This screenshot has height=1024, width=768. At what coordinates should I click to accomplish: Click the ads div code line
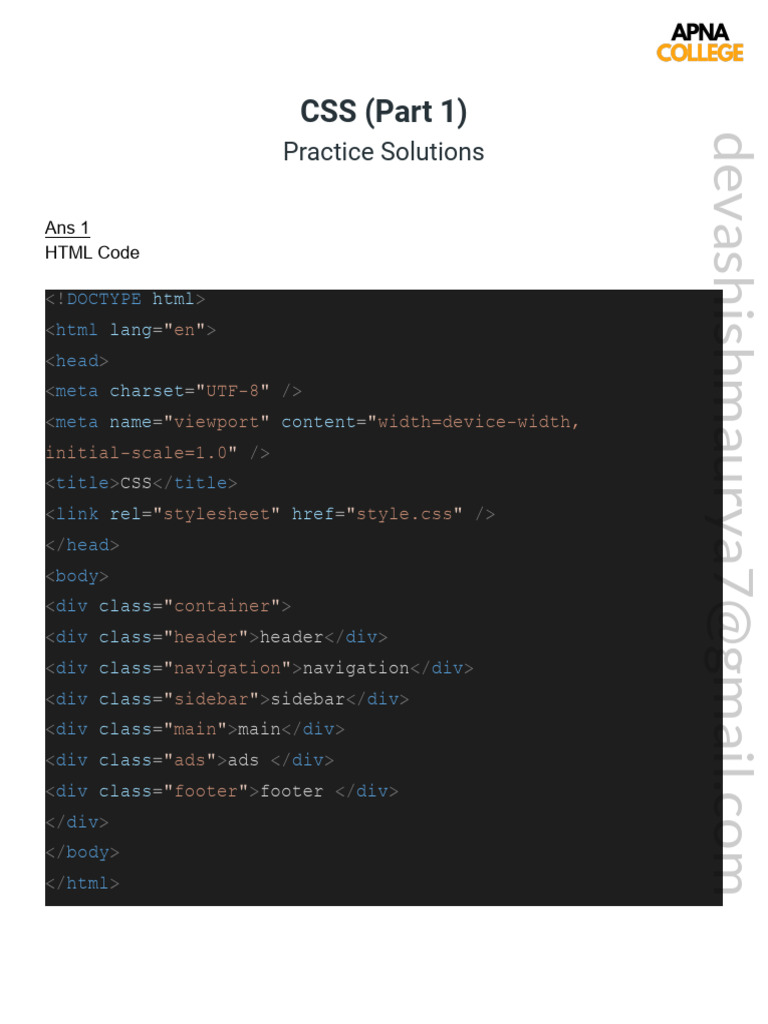point(191,761)
